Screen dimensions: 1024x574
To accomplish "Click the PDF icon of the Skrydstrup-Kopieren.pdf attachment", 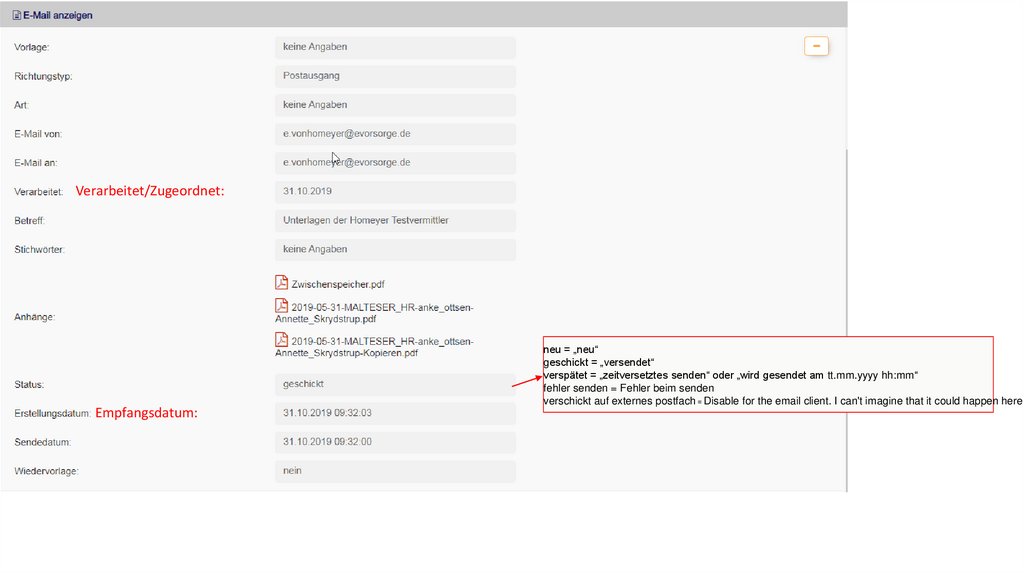I will (x=282, y=340).
